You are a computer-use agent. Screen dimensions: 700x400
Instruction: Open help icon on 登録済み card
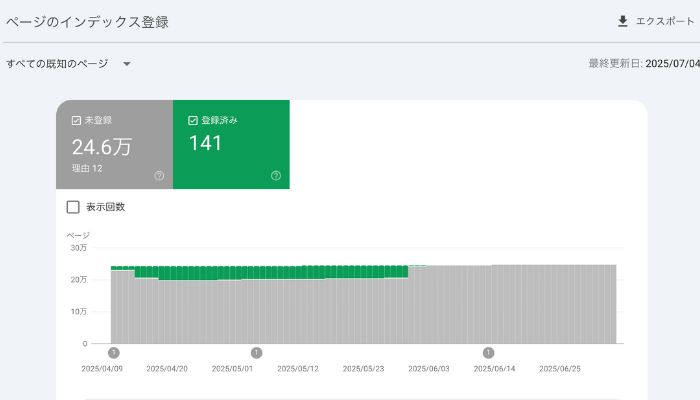[276, 175]
